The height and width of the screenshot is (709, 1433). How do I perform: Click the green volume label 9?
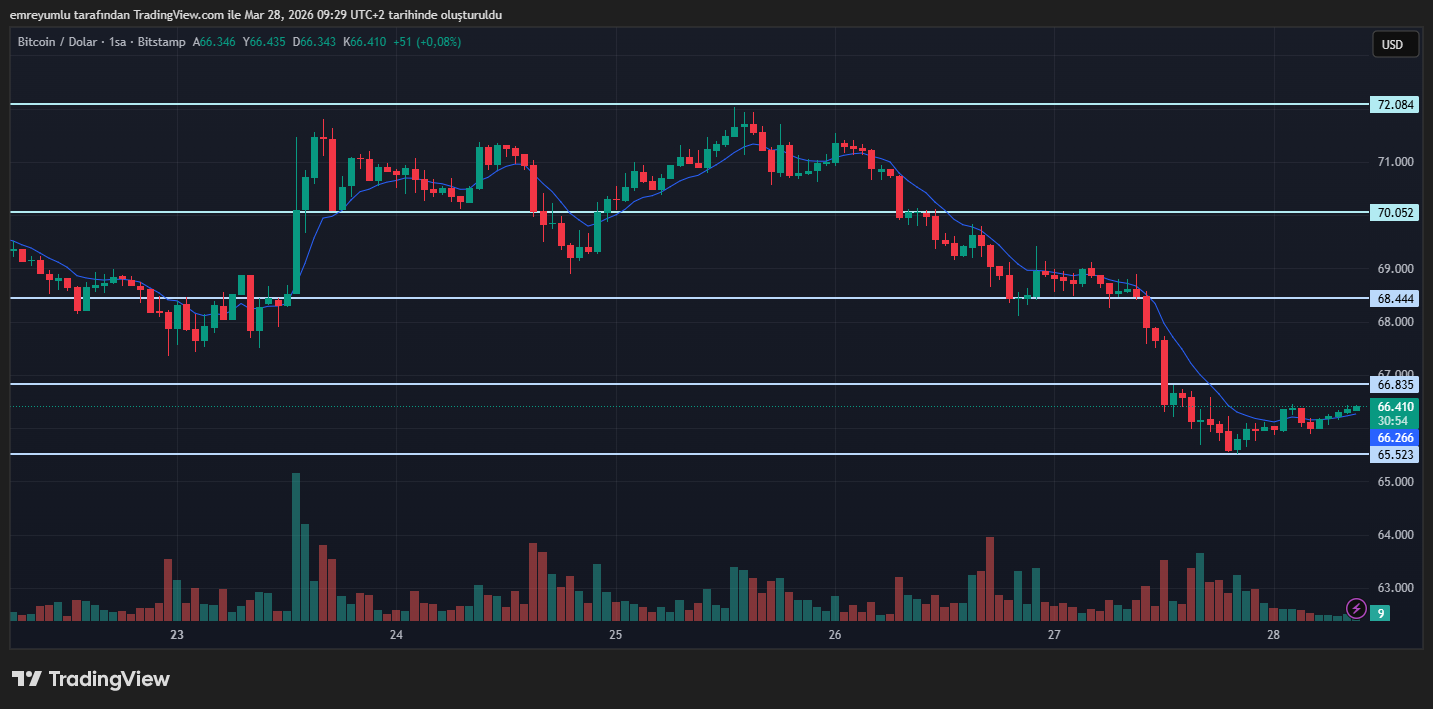(1380, 613)
